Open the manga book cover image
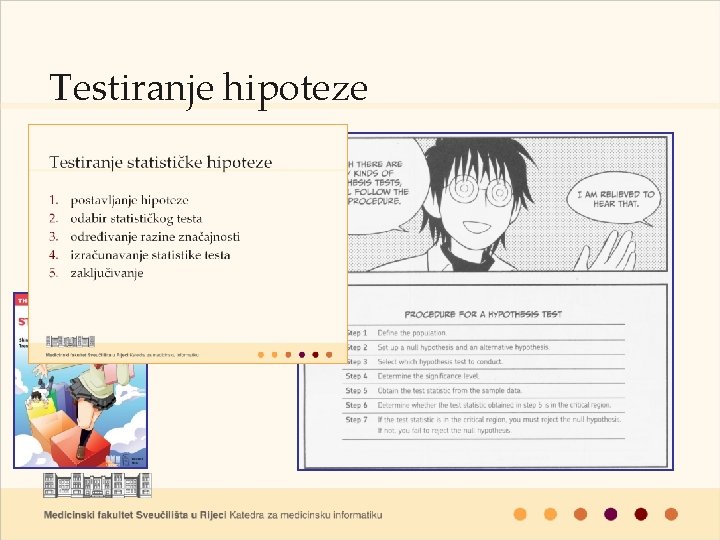The height and width of the screenshot is (540, 720). pyautogui.click(x=80, y=415)
